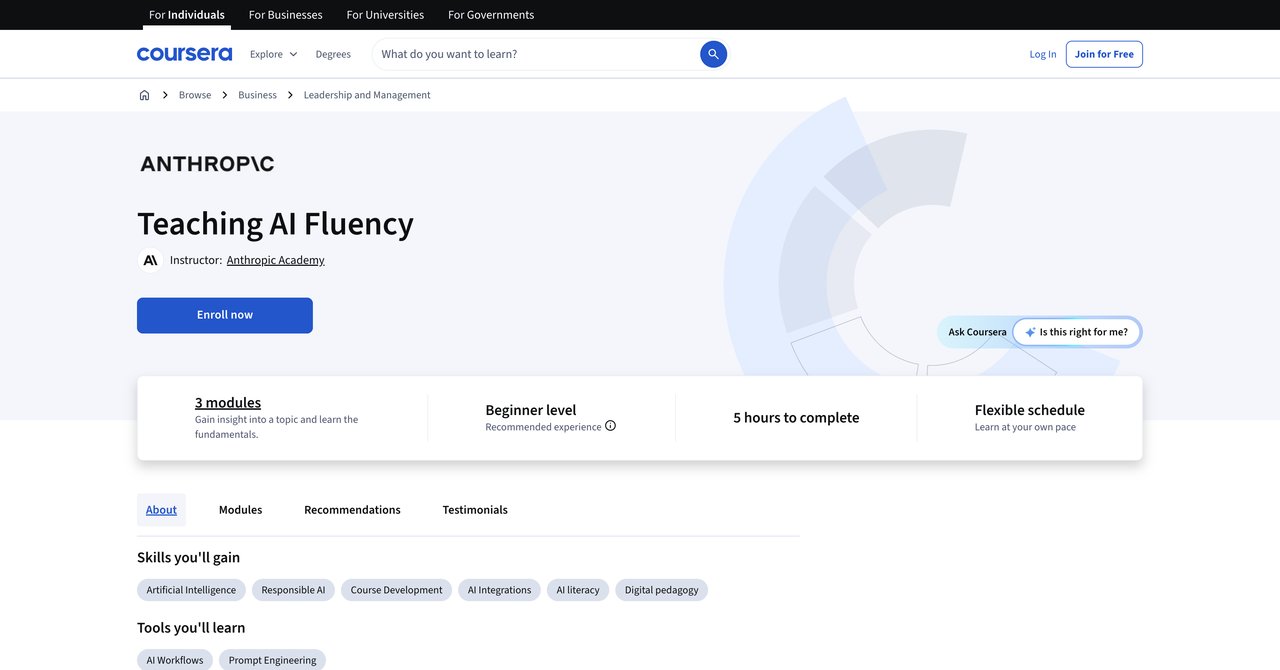The width and height of the screenshot is (1280, 670).
Task: Open the home icon in breadcrumbs
Action: click(x=144, y=95)
